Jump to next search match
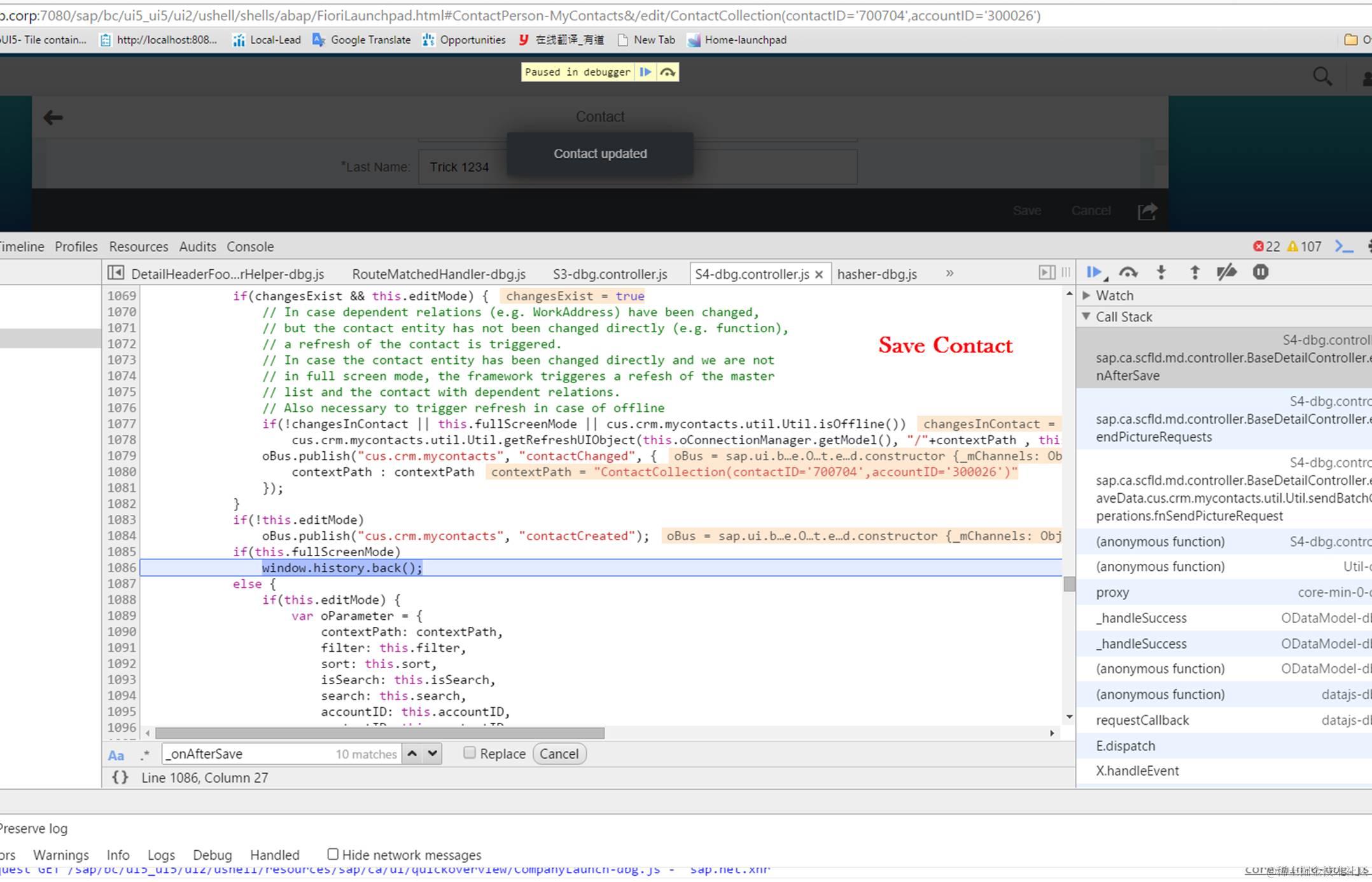Image resolution: width=1372 pixels, height=882 pixels. tap(433, 754)
